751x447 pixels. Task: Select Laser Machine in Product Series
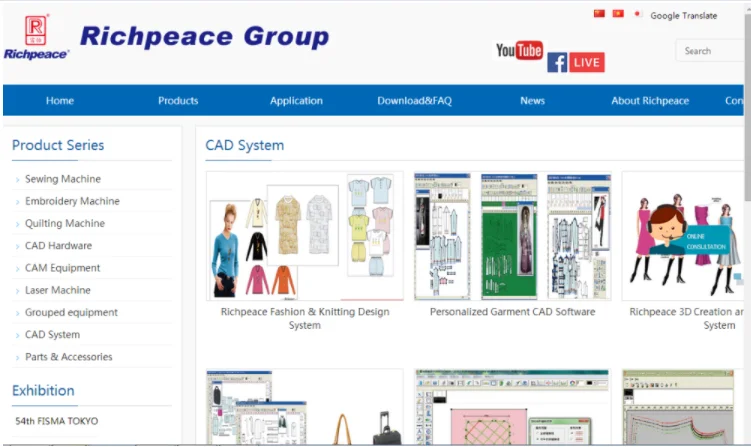[57, 290]
